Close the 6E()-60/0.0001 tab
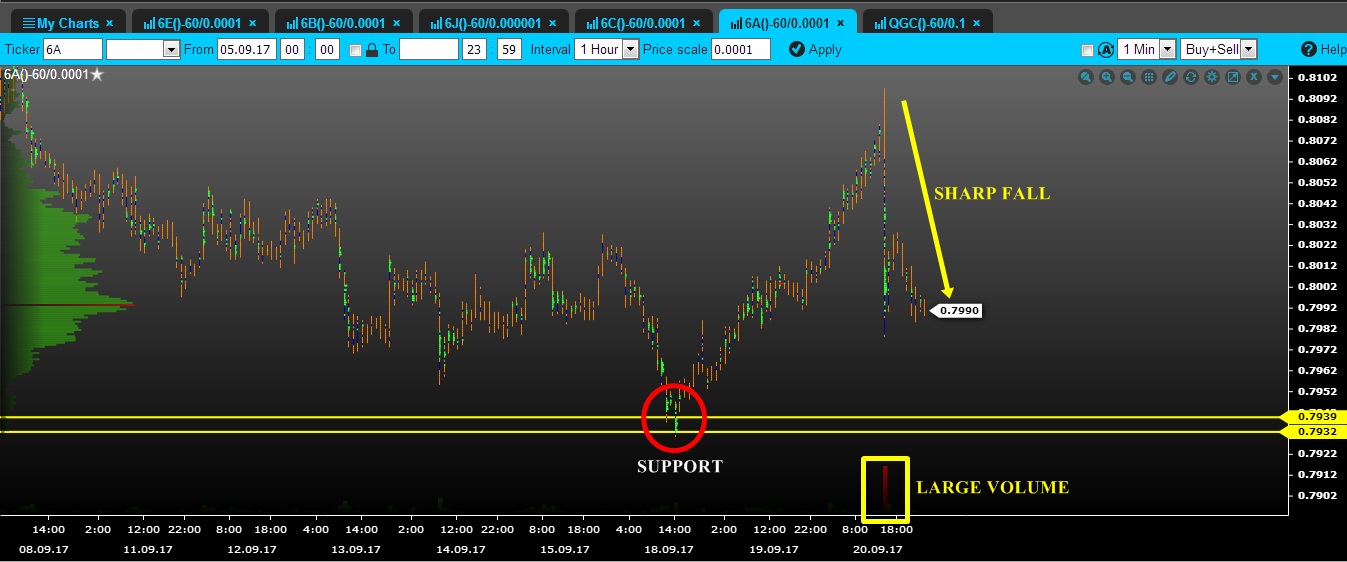Viewport: 1347px width, 562px height. pos(253,23)
